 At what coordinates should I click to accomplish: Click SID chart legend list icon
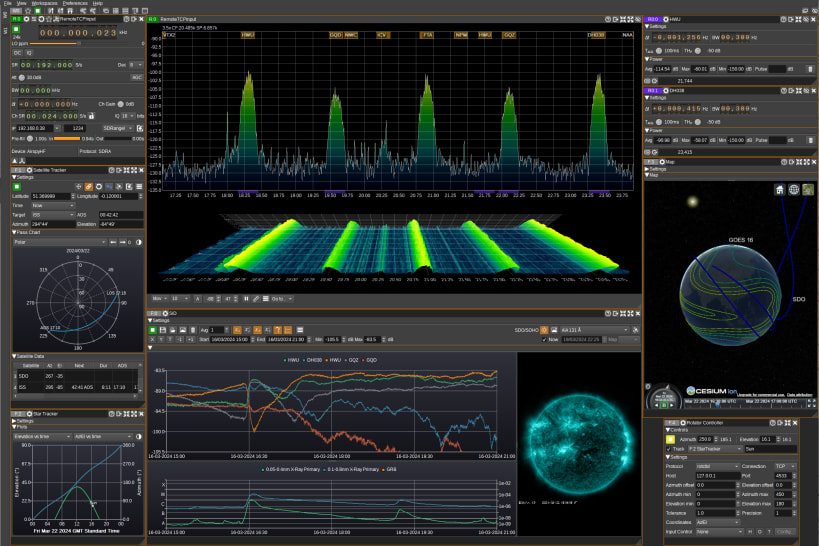click(x=300, y=330)
